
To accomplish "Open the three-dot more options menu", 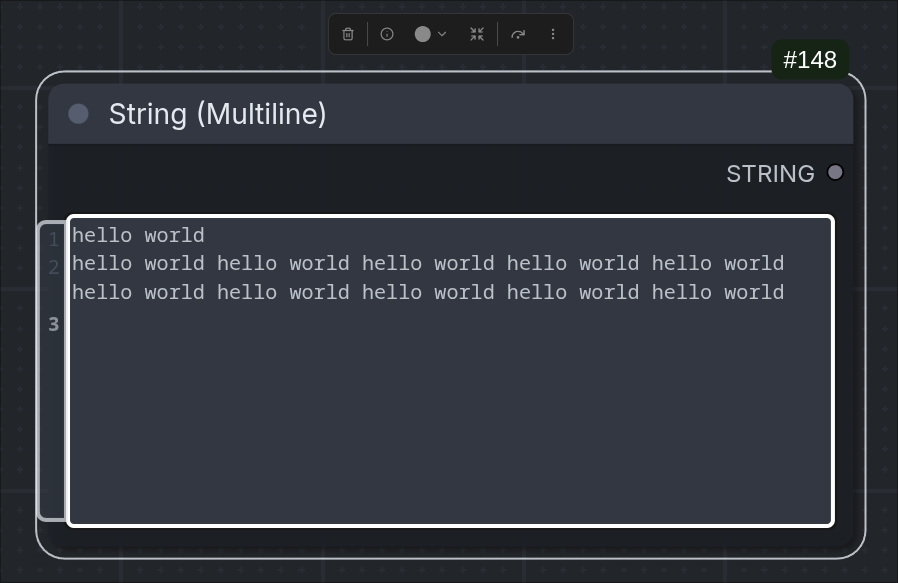I will click(x=553, y=34).
